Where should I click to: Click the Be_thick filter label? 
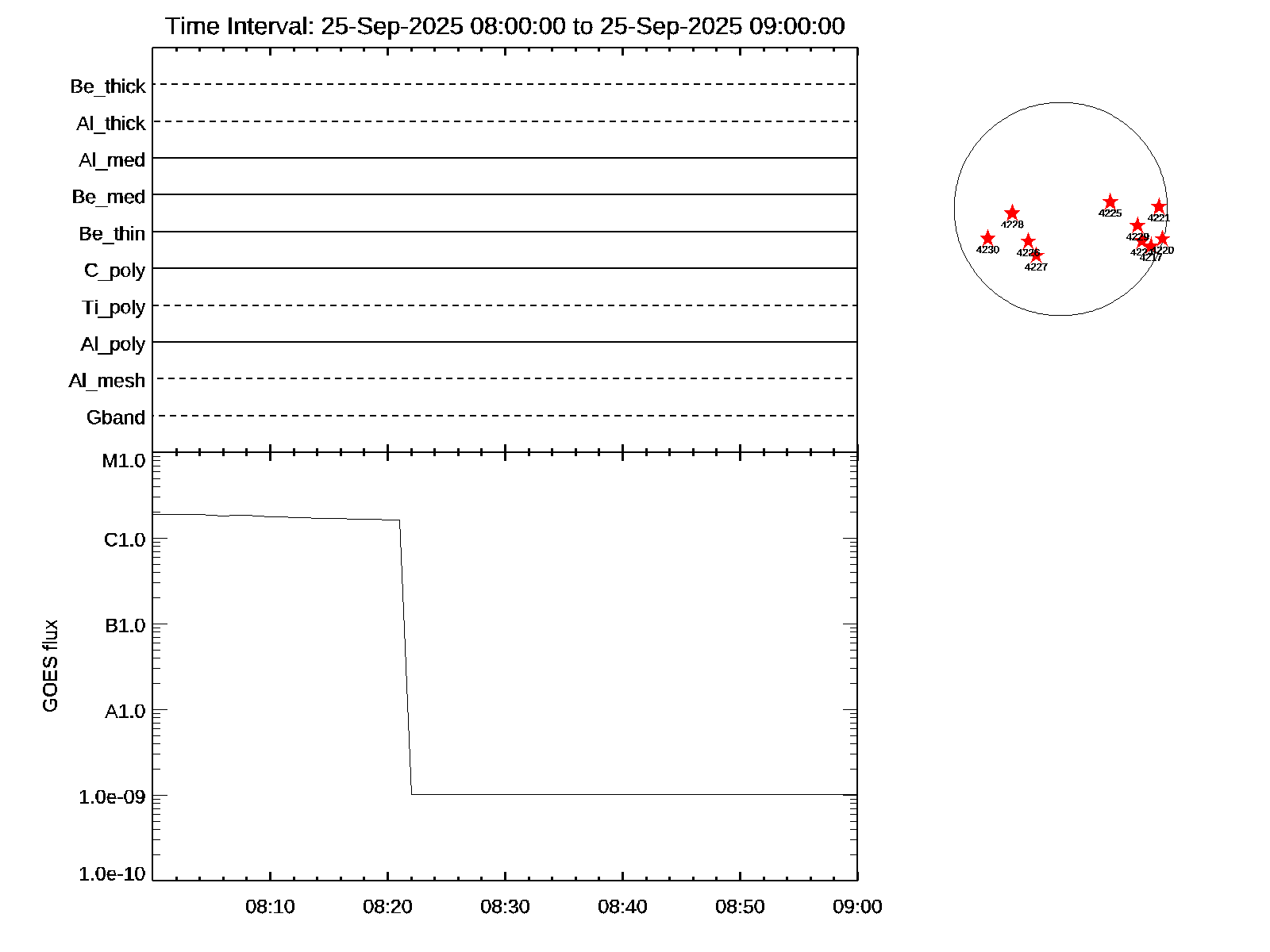pyautogui.click(x=108, y=86)
